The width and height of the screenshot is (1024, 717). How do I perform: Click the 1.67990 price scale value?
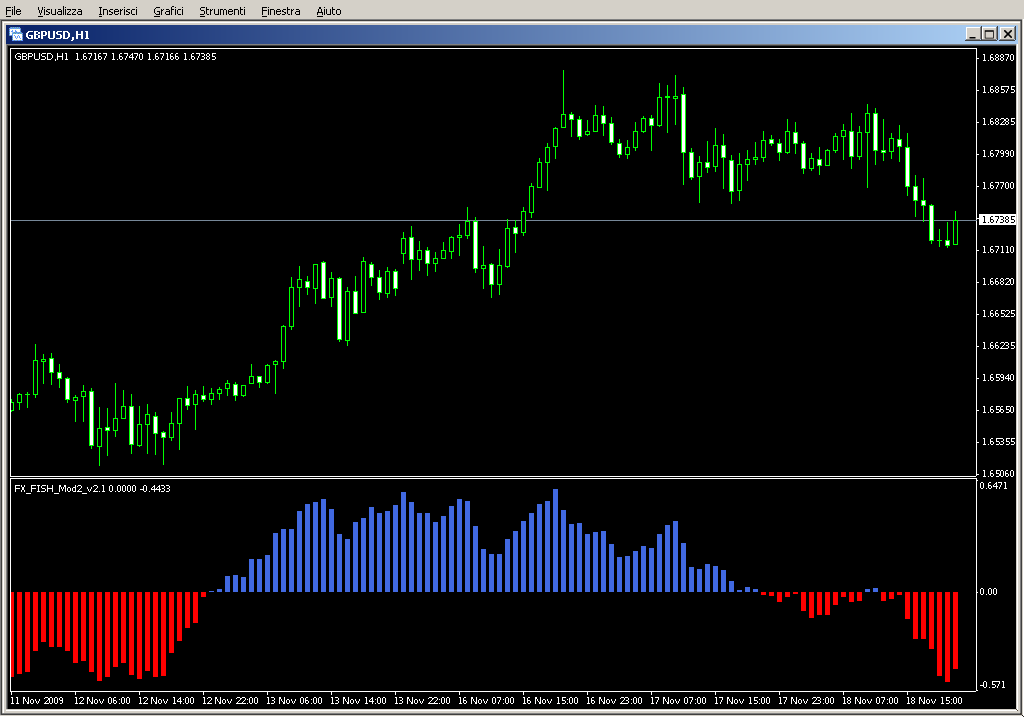[999, 153]
